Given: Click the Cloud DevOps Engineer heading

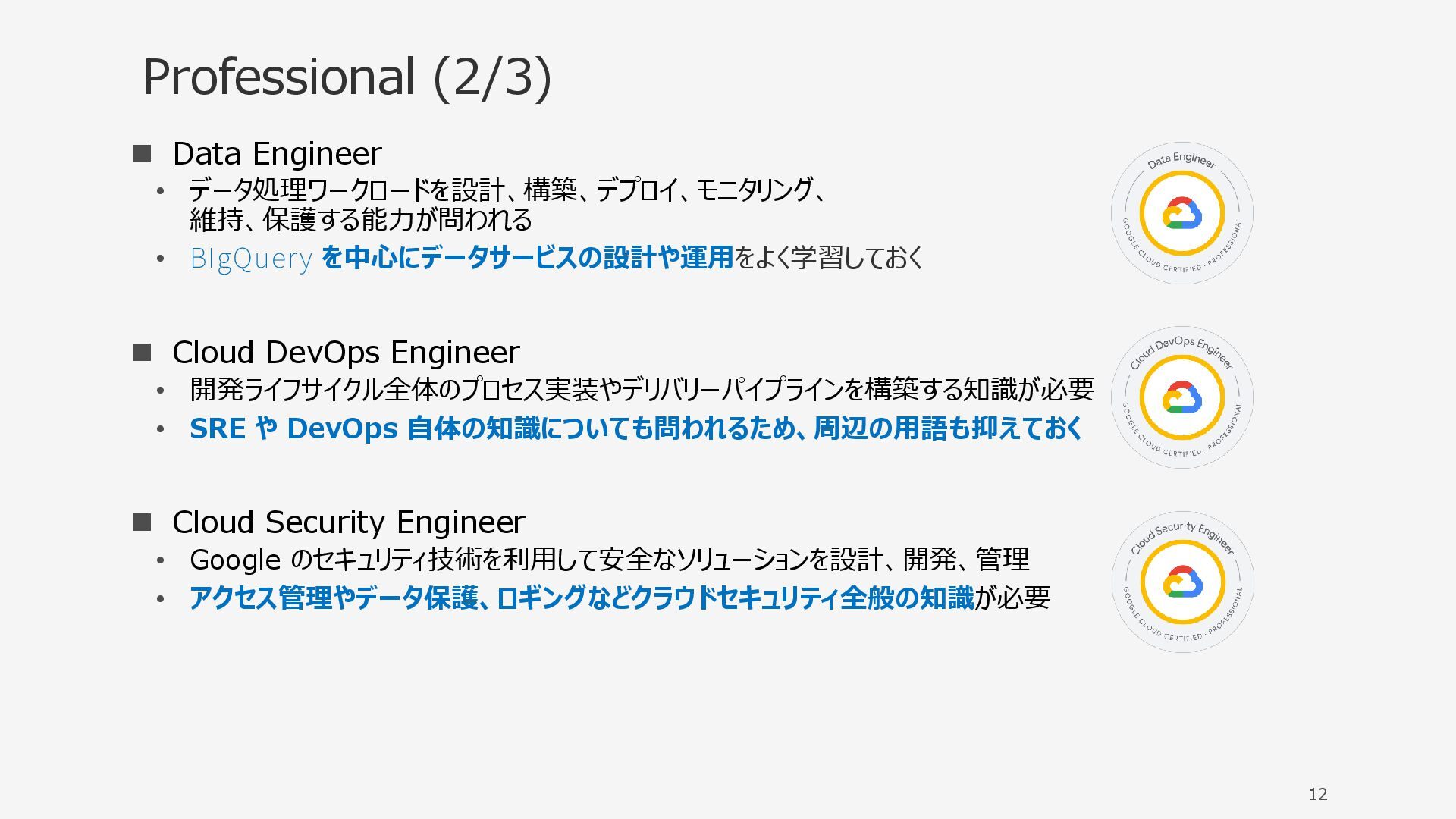Looking at the screenshot, I should (346, 353).
